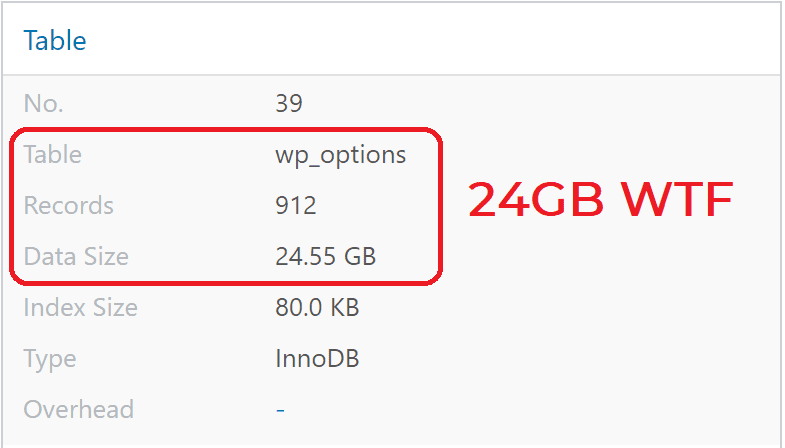
Task: Click the Type field label
Action: (50, 360)
